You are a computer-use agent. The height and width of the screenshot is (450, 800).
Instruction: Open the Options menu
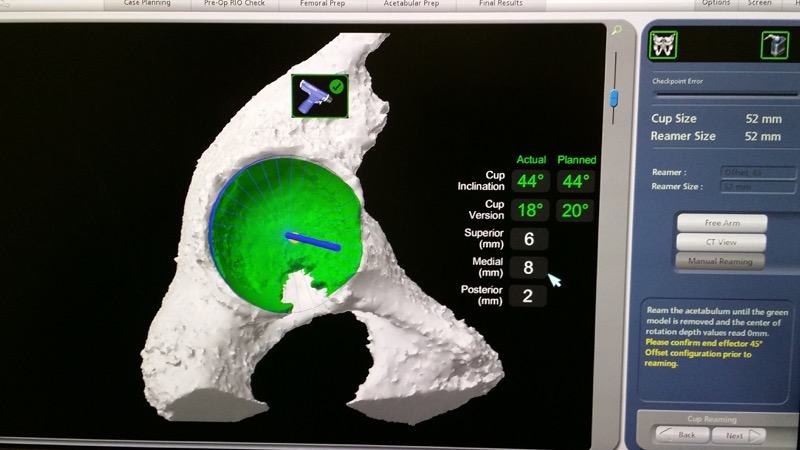point(715,4)
